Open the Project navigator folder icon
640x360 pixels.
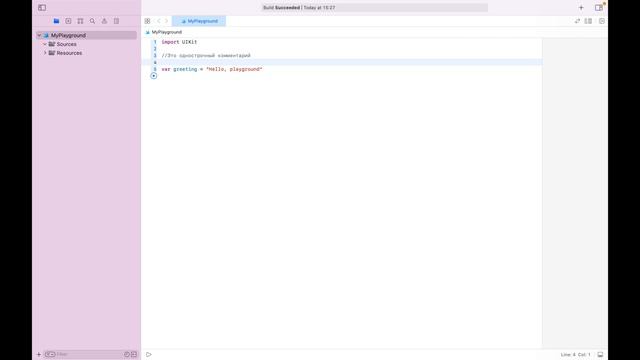(x=56, y=21)
